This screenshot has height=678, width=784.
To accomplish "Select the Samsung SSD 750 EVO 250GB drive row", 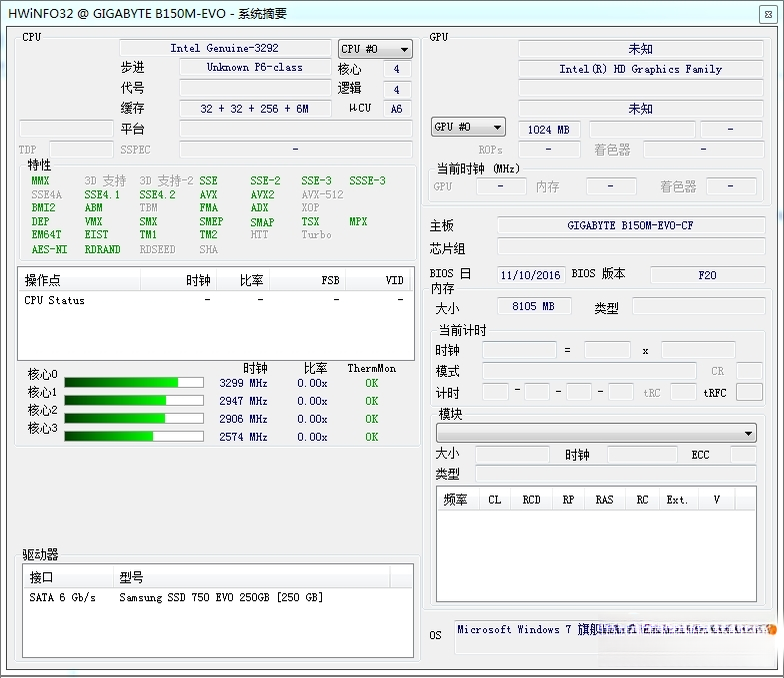I will pos(218,597).
